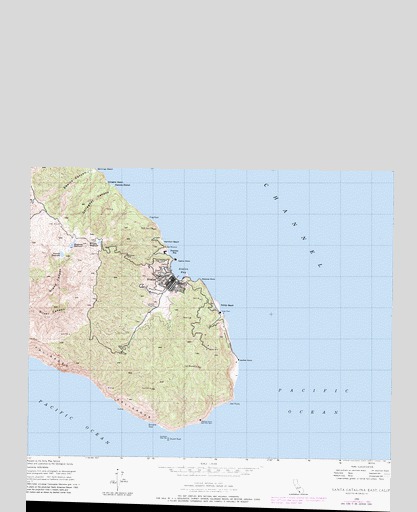Click the small cross mark in open sea
Image resolution: width=417 pixels, height=512 pixels.
[271, 314]
